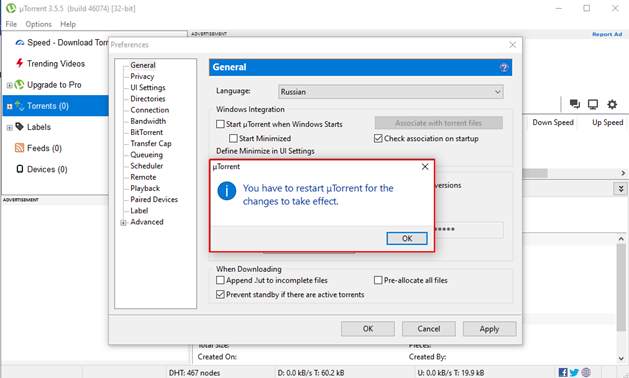
Task: Open the File menu
Action: (x=11, y=24)
